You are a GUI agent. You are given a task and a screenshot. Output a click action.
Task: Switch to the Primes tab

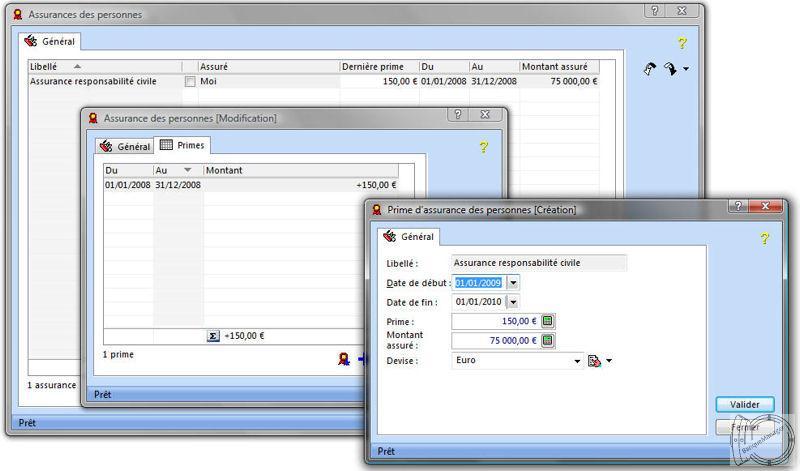[x=182, y=145]
